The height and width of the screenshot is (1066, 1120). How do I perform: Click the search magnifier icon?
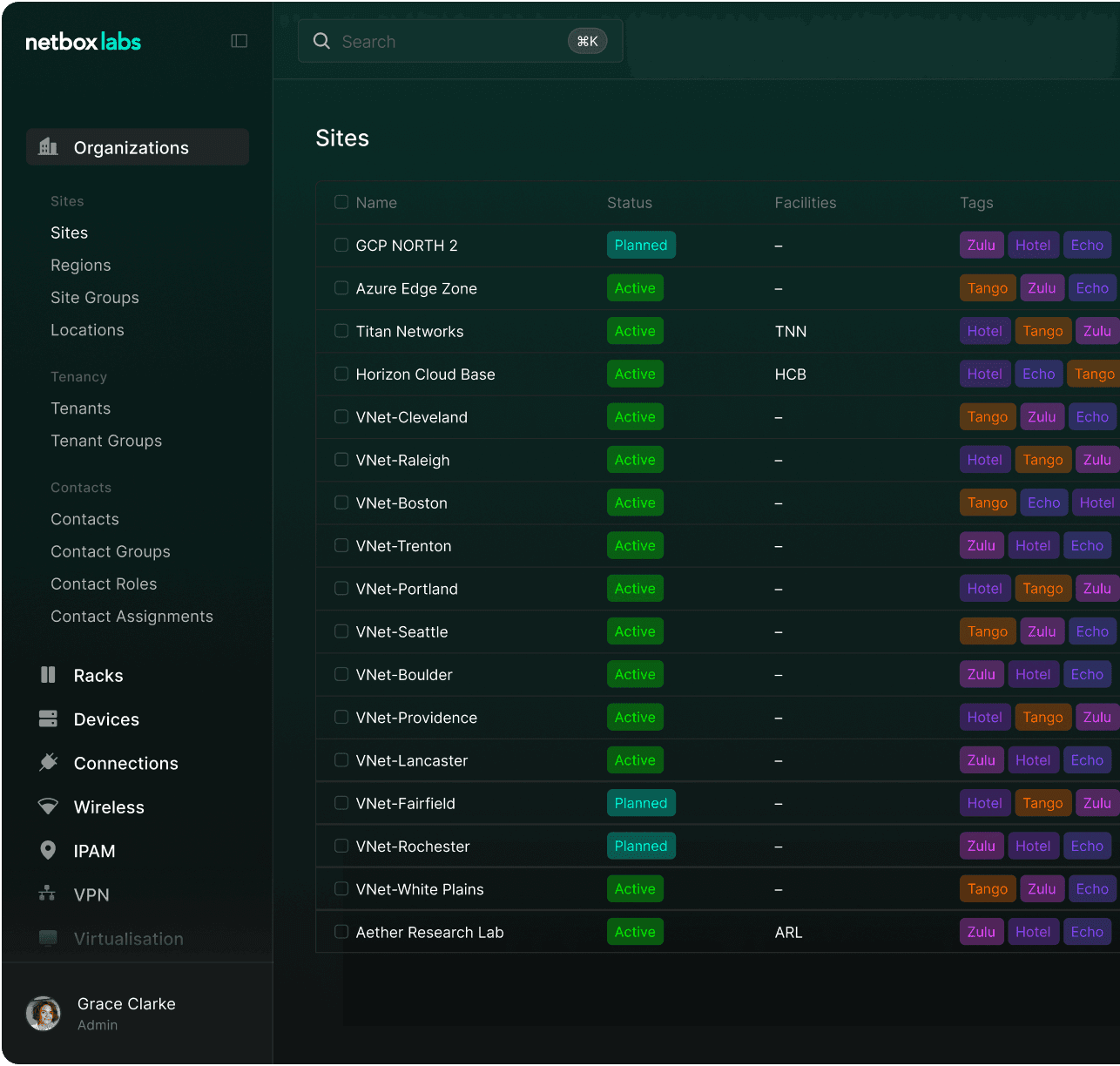pyautogui.click(x=321, y=41)
